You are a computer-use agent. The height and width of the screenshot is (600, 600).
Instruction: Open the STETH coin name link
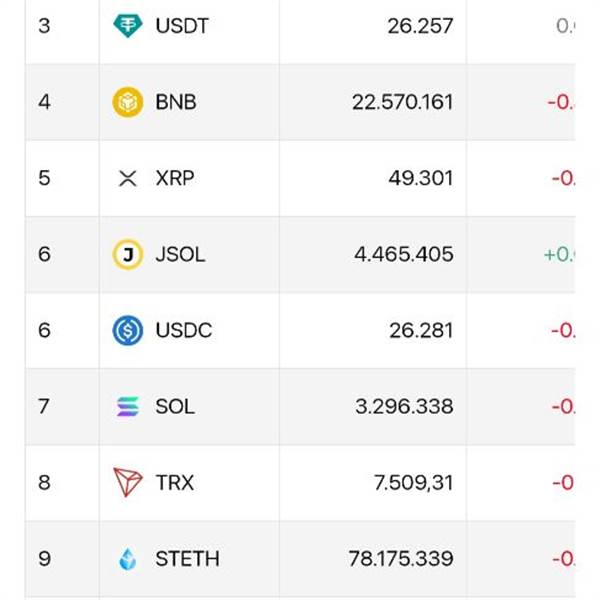187,559
